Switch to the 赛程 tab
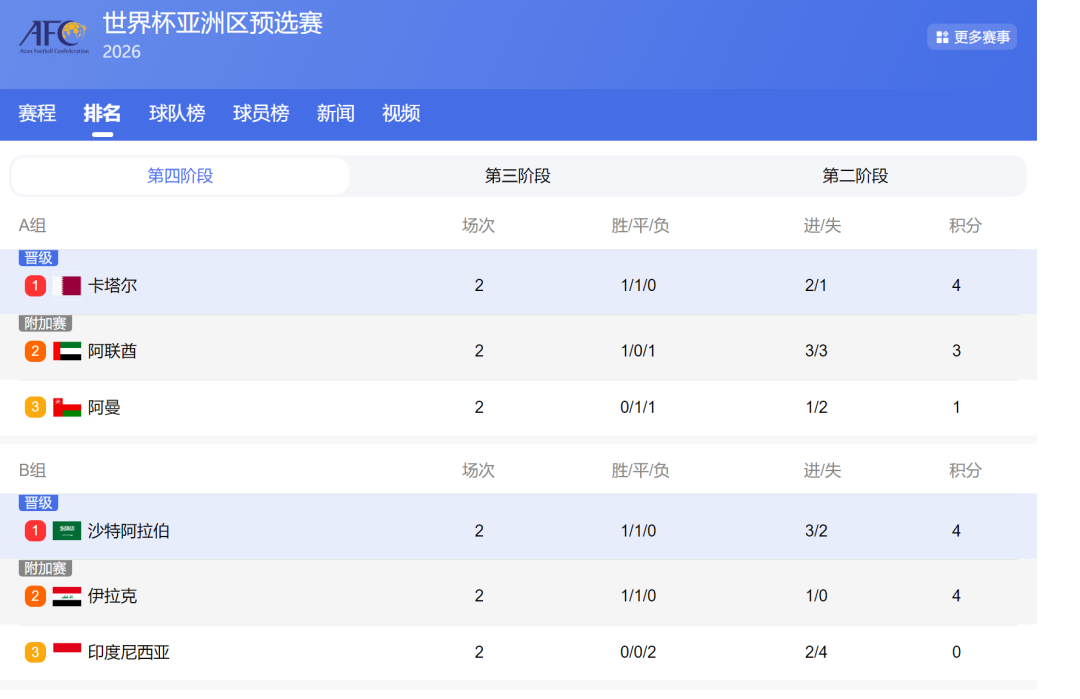This screenshot has height=699, width=1080. coord(37,114)
